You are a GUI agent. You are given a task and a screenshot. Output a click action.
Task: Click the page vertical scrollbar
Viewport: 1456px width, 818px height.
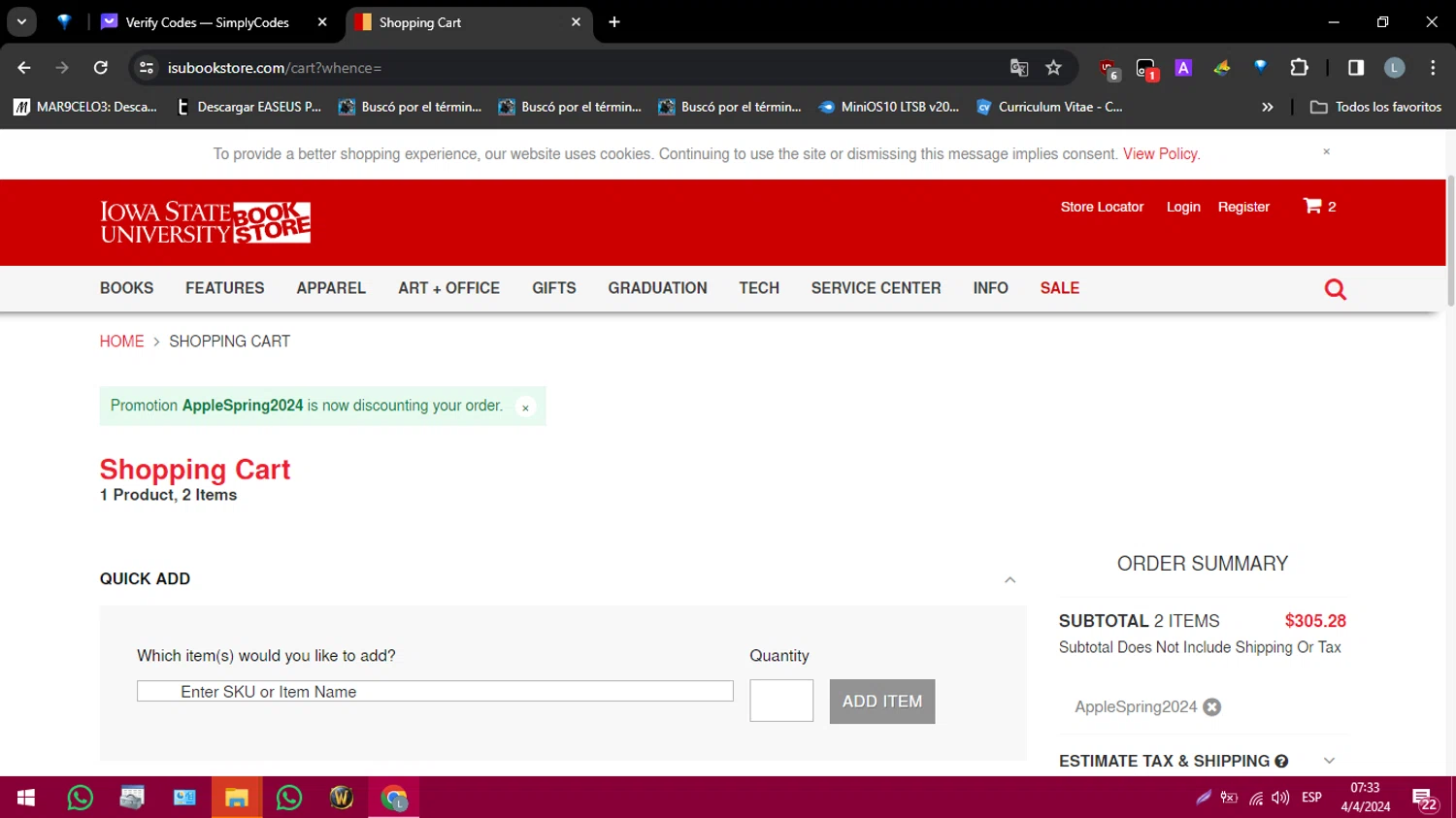(x=1451, y=243)
